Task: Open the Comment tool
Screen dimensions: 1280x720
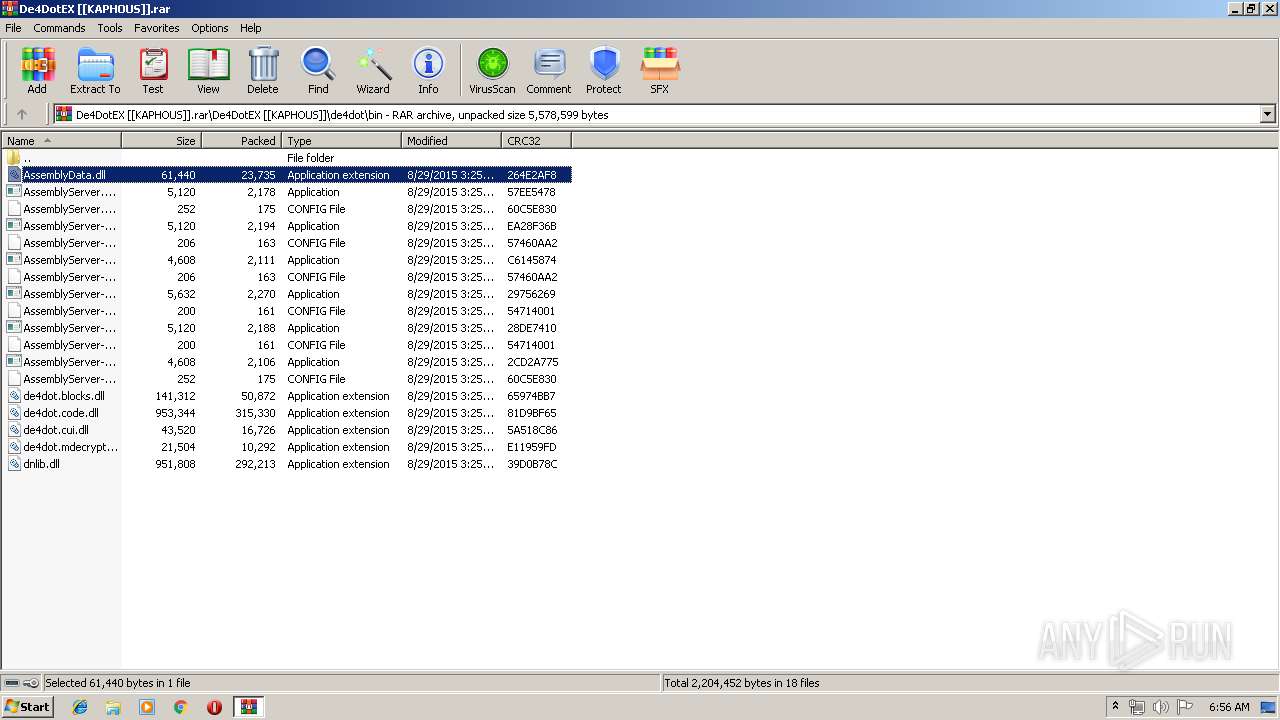Action: (x=549, y=70)
